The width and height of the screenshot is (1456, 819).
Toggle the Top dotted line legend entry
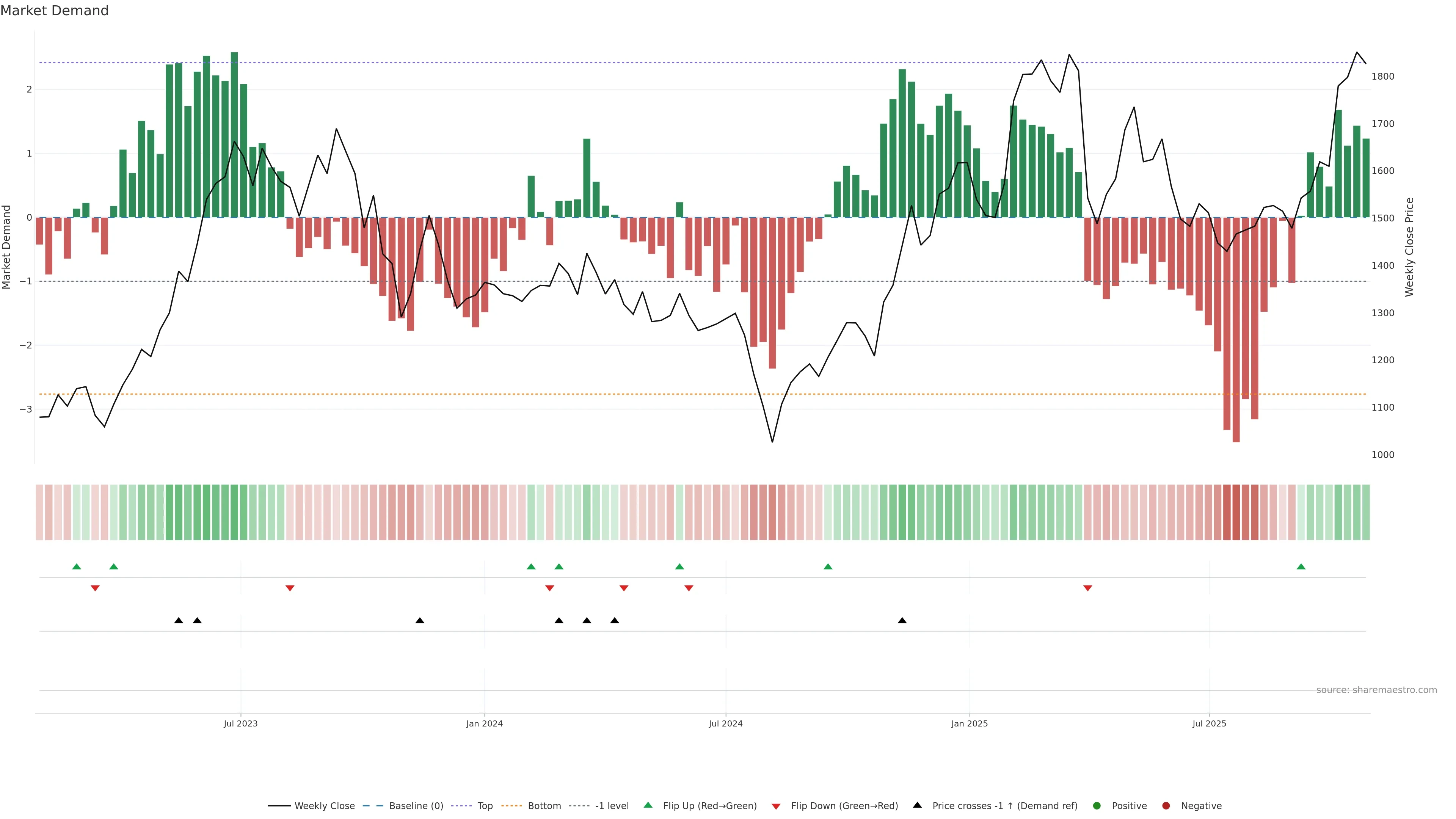[485, 805]
